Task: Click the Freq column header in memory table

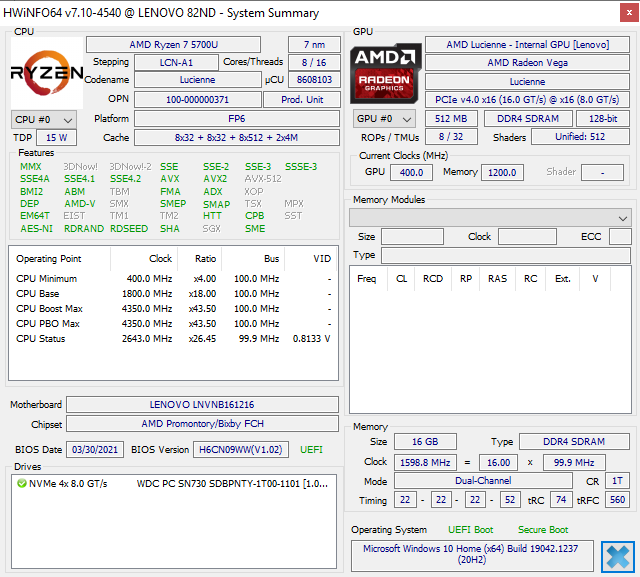Action: click(x=367, y=279)
